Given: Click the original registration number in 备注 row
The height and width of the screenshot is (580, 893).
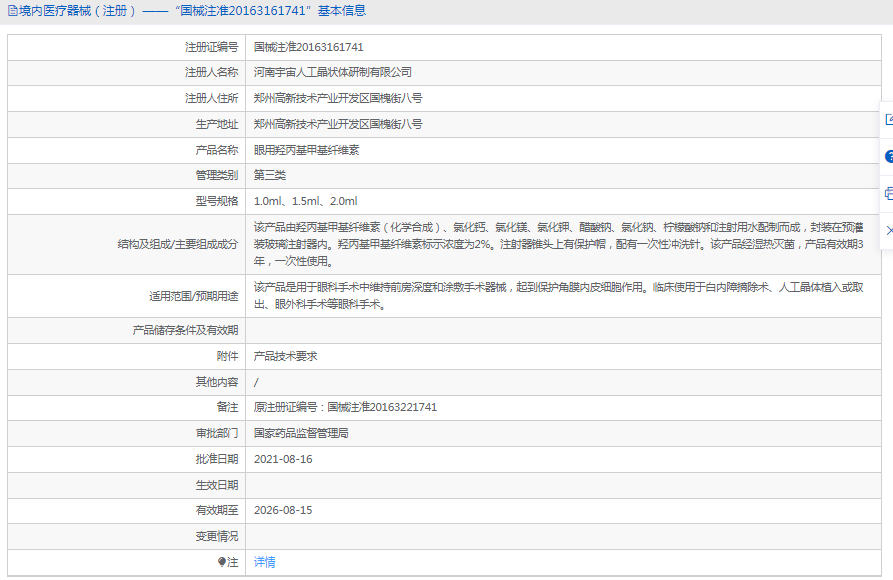Looking at the screenshot, I should [345, 408].
